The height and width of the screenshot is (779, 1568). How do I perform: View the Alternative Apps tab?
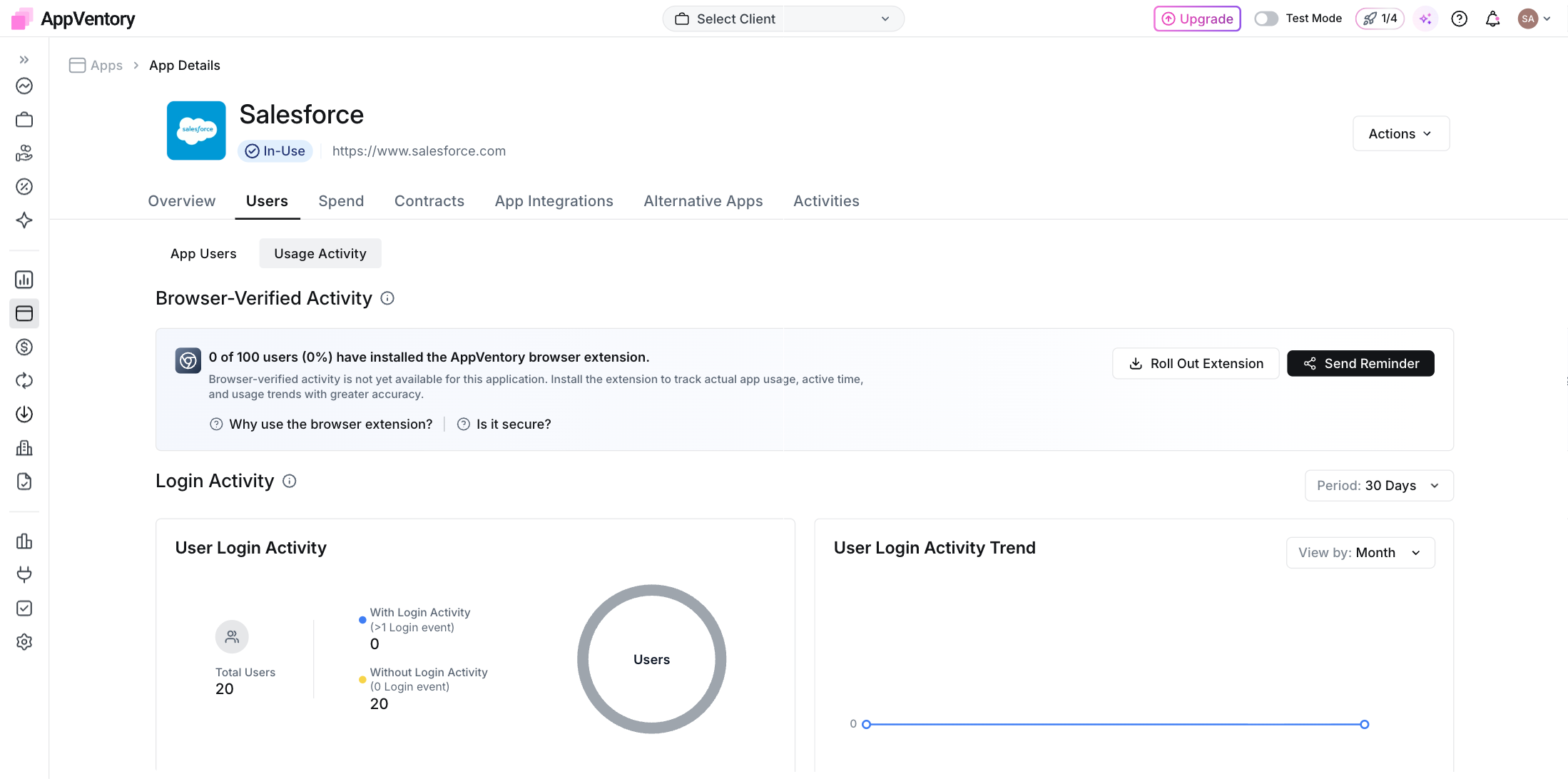[703, 201]
